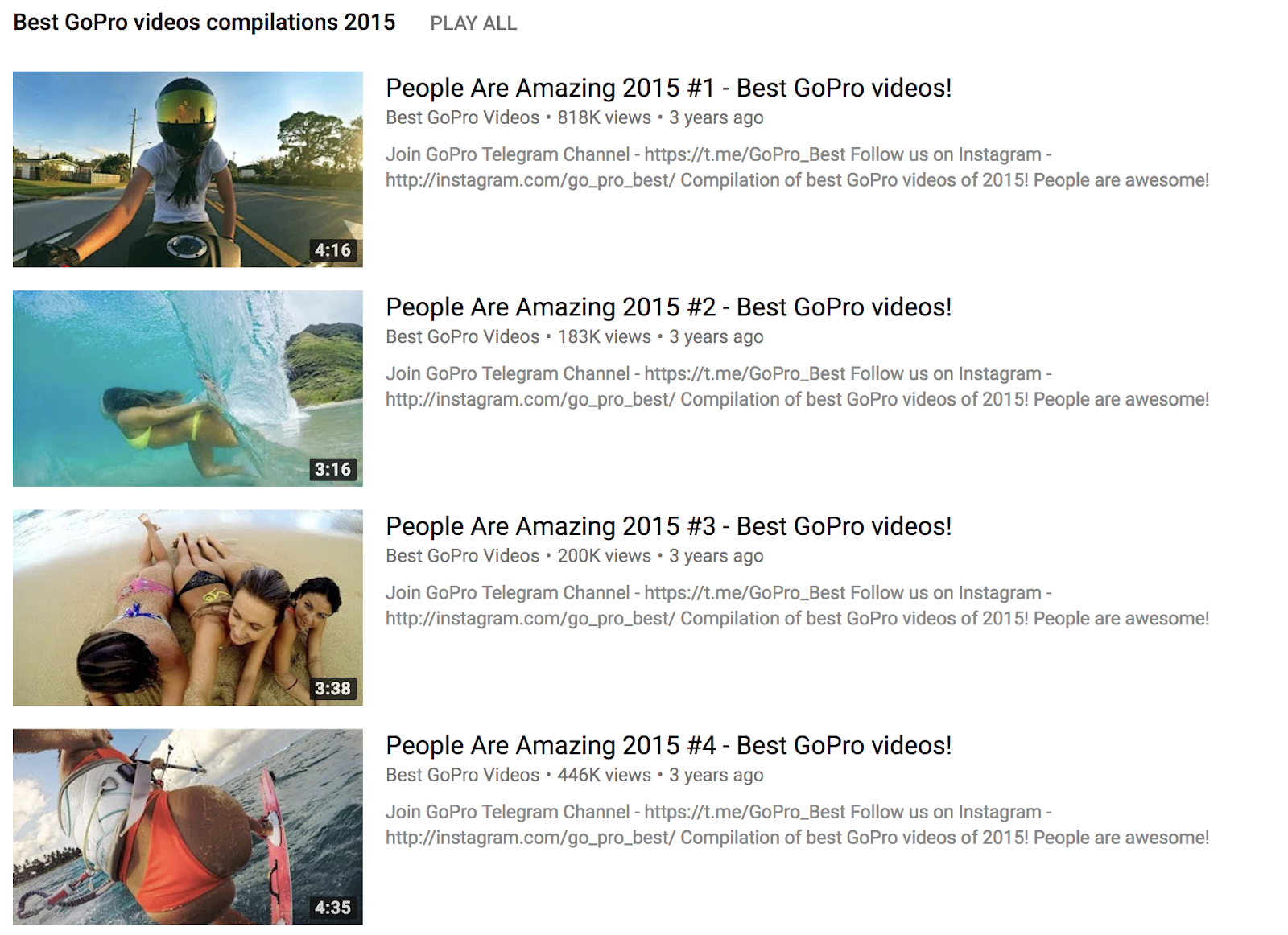This screenshot has width=1288, height=935.
Task: Play the underwater wave thumbnail for video #2
Action: pos(188,389)
